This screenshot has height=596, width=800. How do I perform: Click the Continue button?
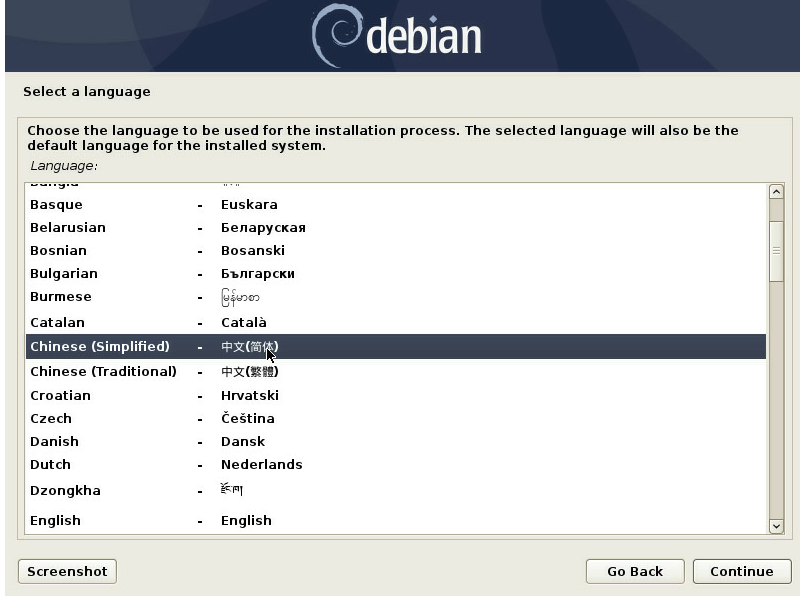(x=742, y=571)
